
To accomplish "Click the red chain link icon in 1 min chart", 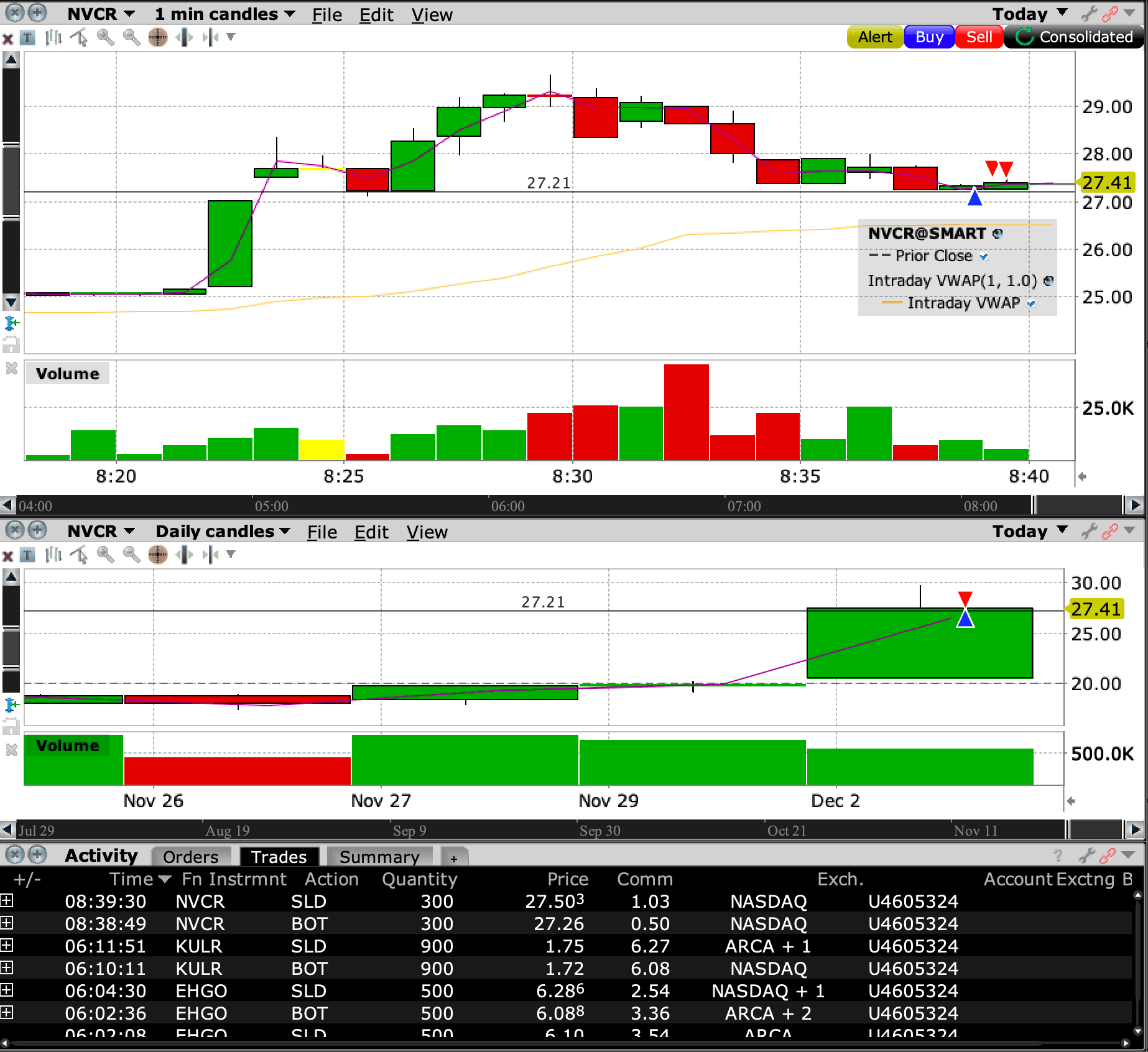I will coord(1109,14).
